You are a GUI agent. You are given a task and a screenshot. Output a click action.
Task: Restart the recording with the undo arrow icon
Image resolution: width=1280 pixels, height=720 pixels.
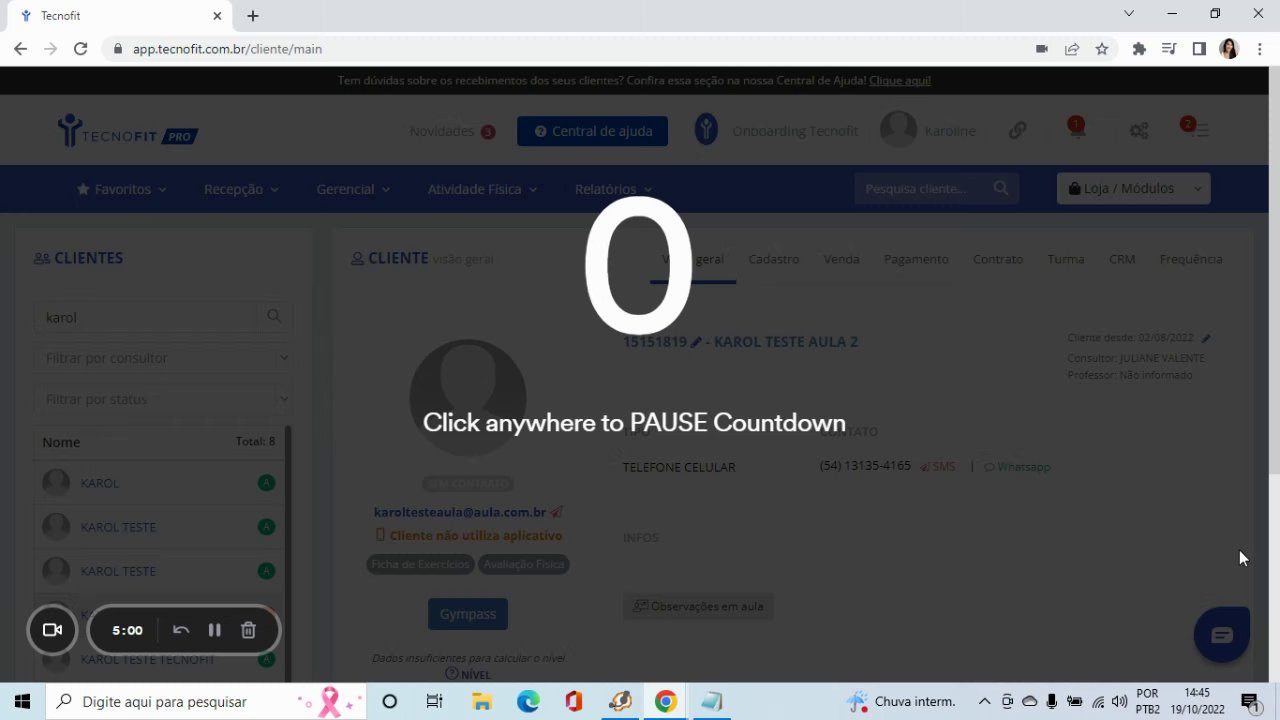[181, 630]
